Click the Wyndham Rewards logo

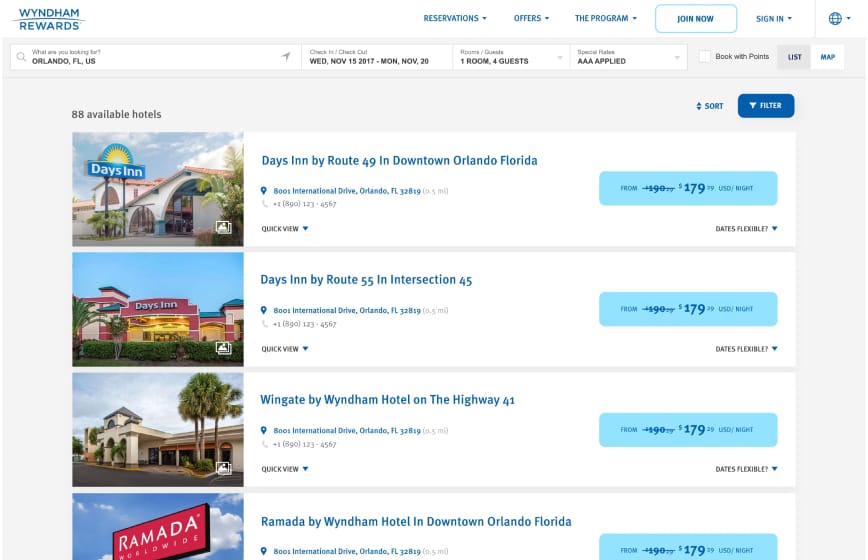48,18
